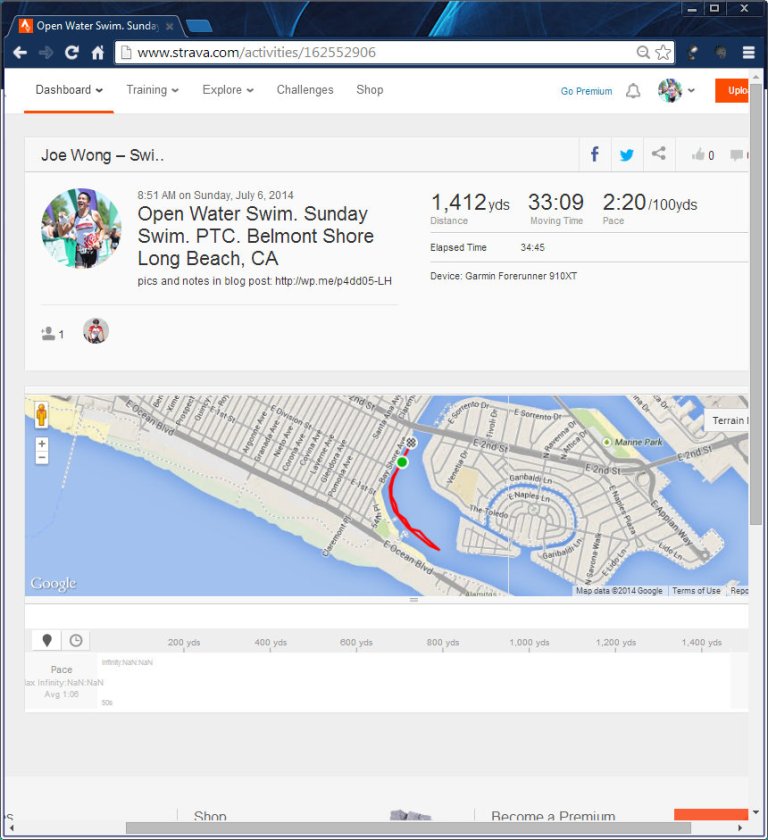768x840 pixels.
Task: Grab the map resize handle
Action: click(x=413, y=599)
